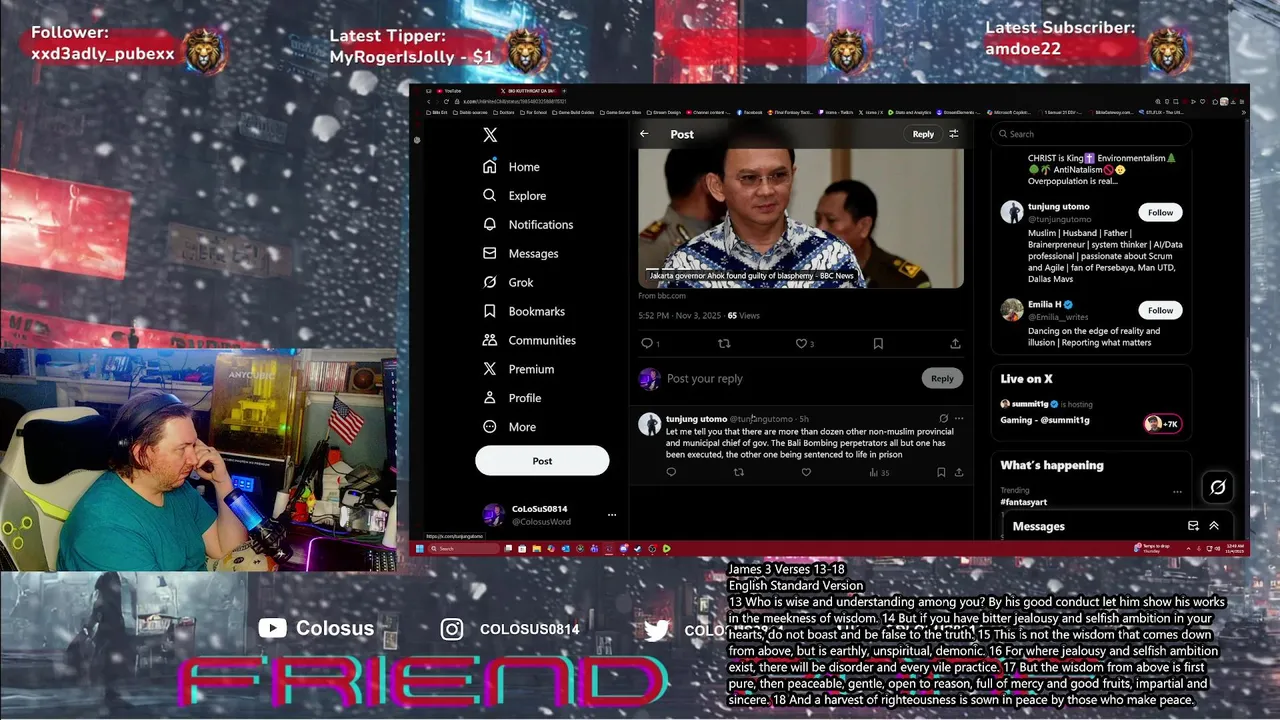Open Messages in the left sidebar
The width and height of the screenshot is (1280, 720).
520,254
